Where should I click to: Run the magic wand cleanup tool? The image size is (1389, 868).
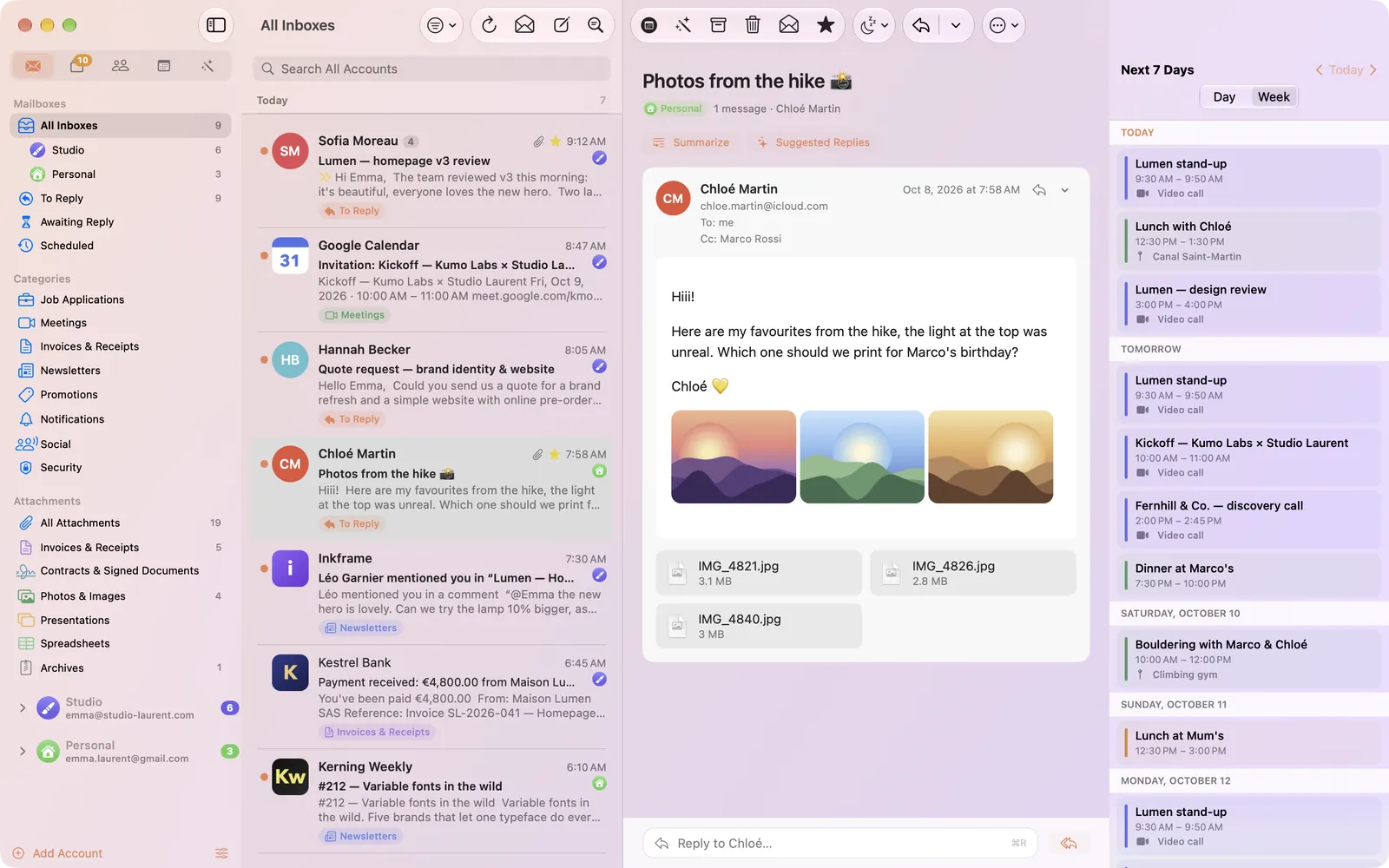coord(683,25)
